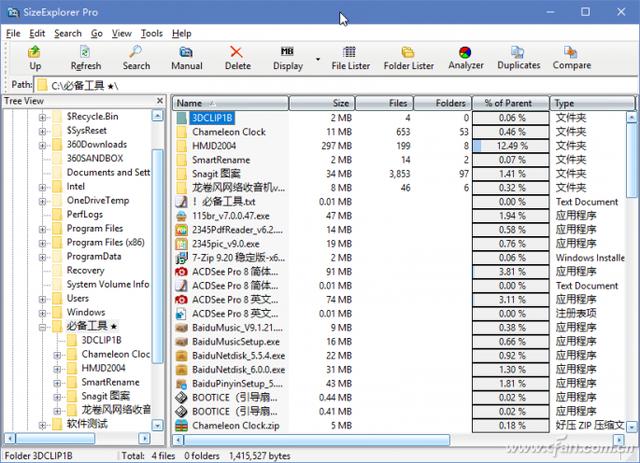Viewport: 640px width, 463px height.
Task: Click the red Delete icon
Action: point(237,52)
